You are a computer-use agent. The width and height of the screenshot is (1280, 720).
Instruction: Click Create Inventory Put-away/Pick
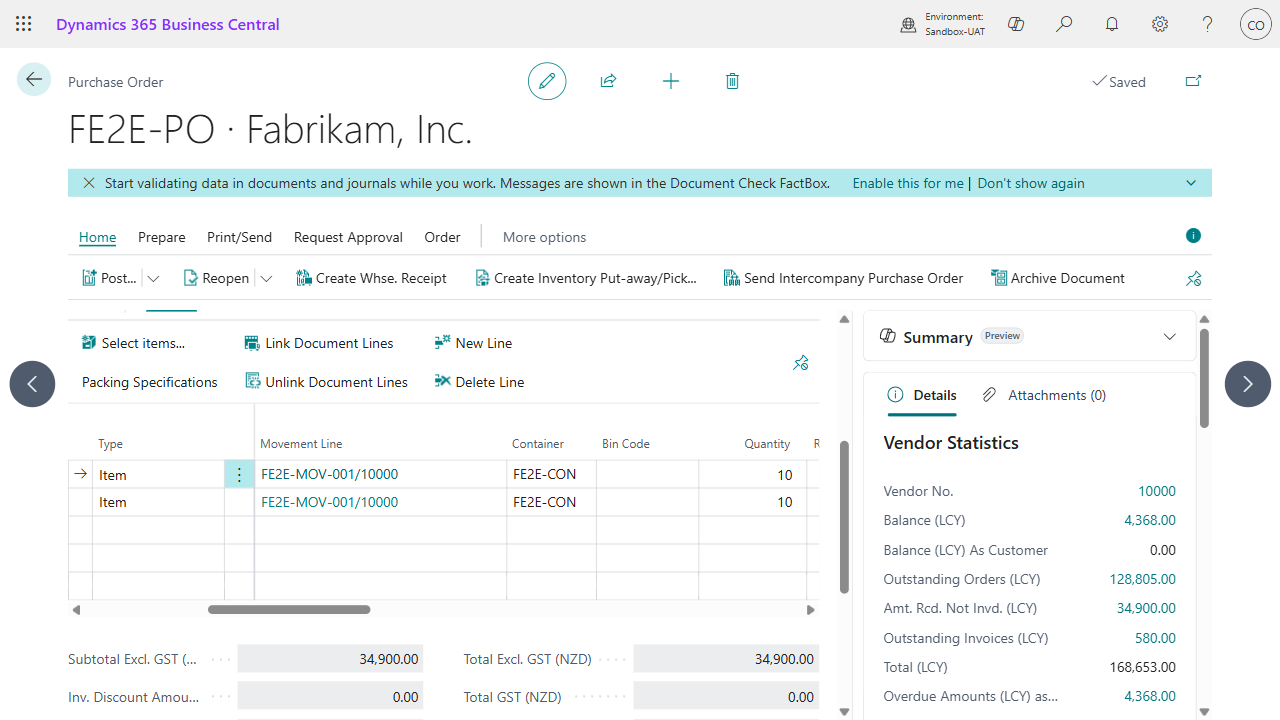[585, 279]
